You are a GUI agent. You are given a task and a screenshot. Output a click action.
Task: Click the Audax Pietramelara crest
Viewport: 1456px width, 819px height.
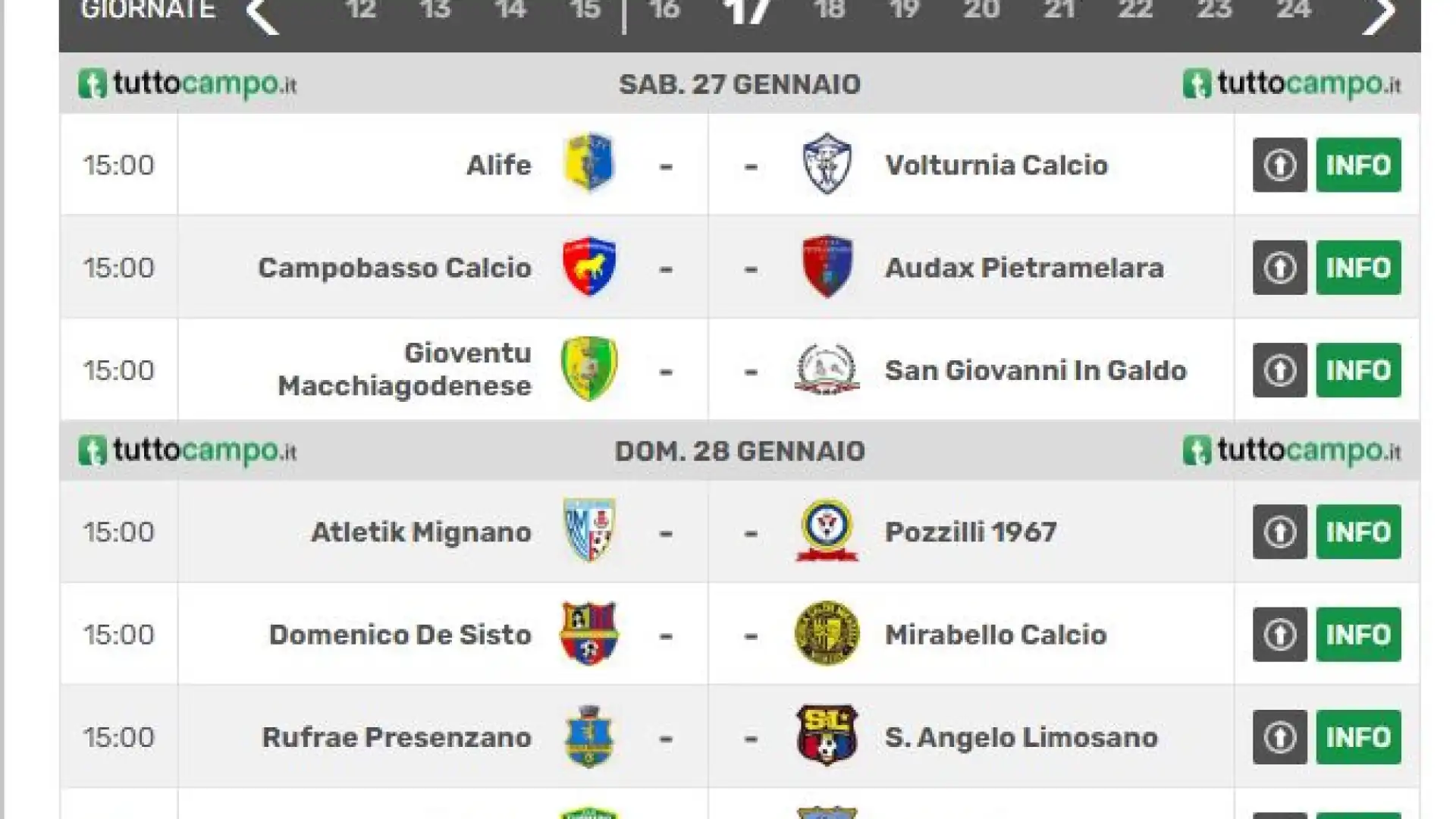click(827, 267)
